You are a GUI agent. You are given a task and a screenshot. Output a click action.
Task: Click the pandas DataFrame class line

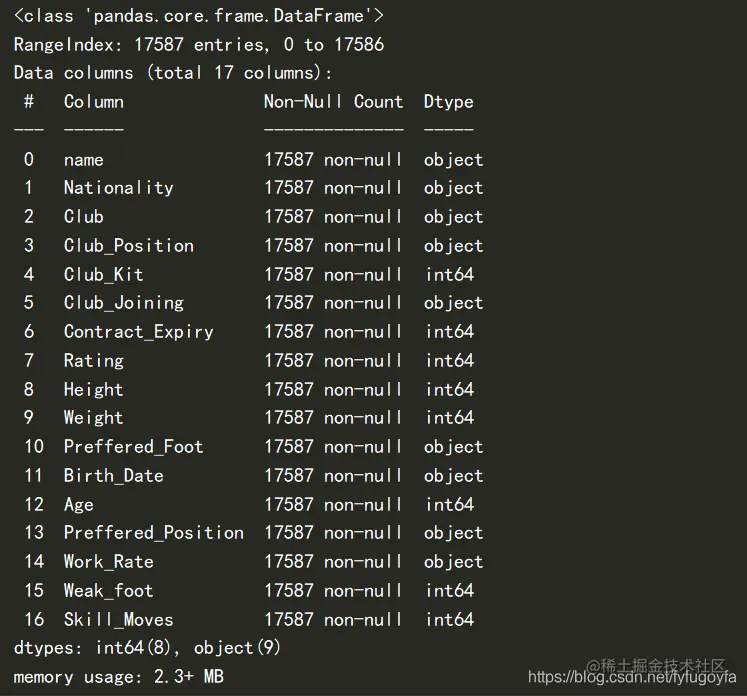click(x=199, y=16)
